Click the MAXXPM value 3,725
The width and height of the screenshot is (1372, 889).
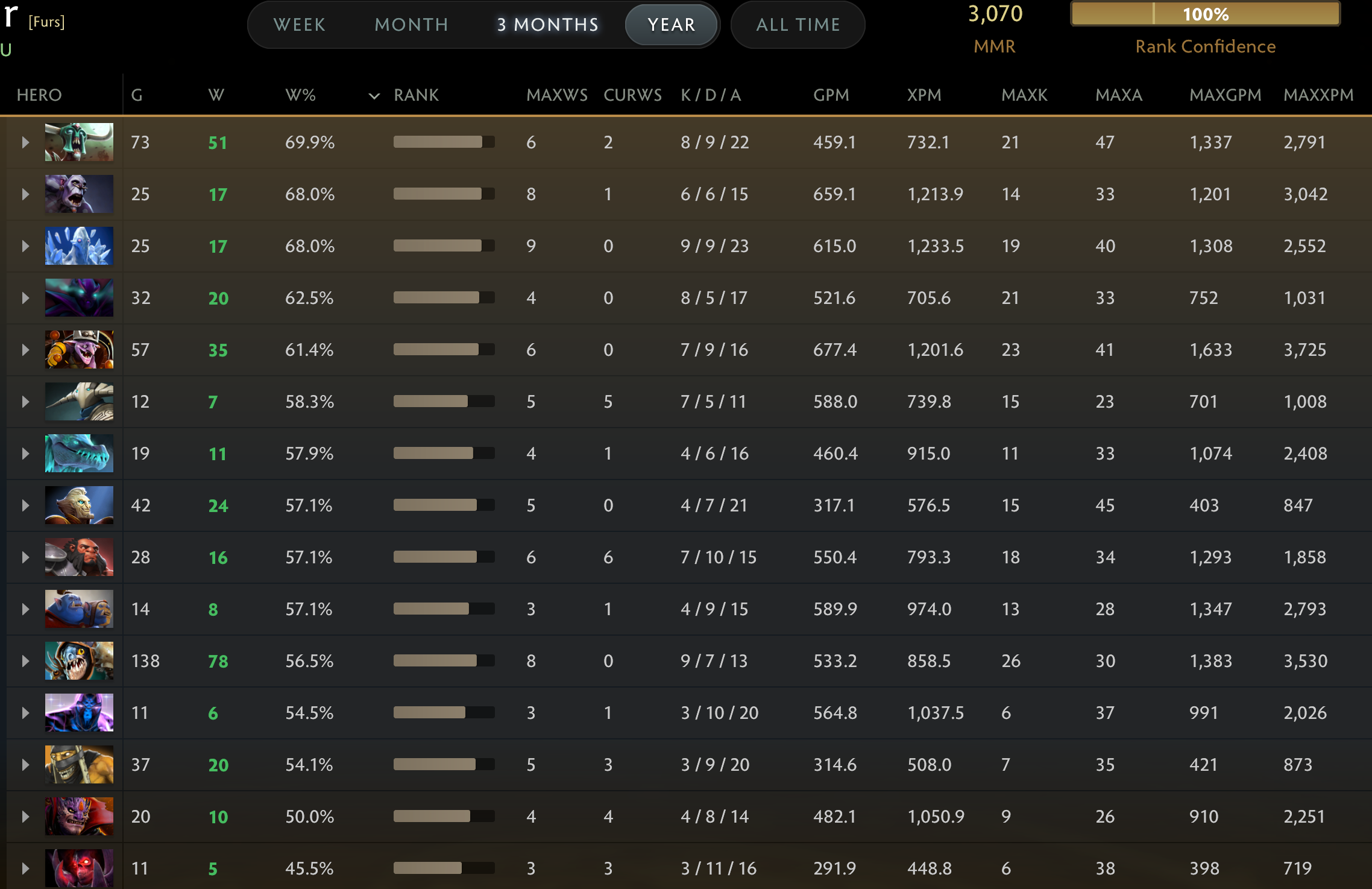tap(1305, 350)
